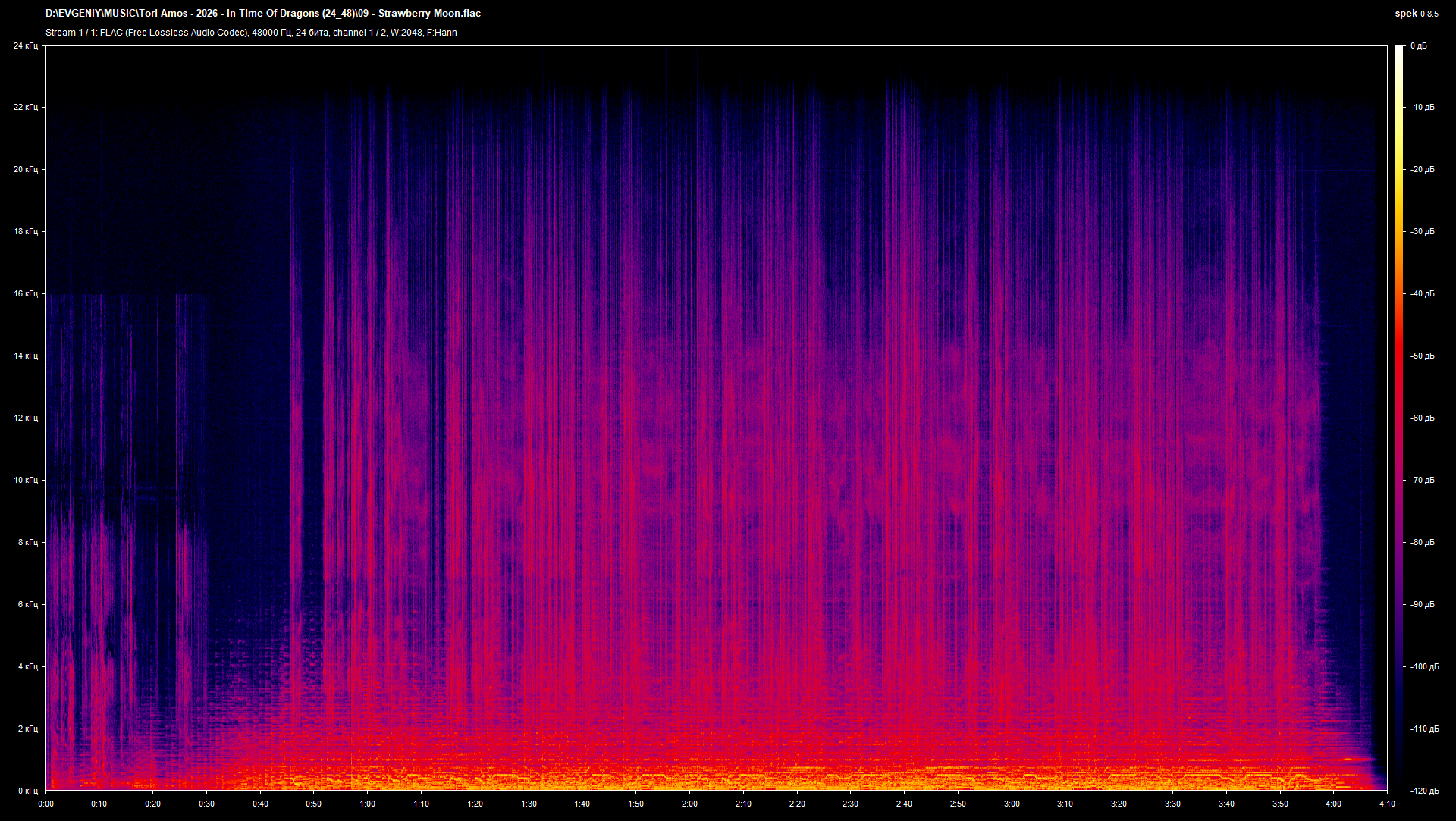Click the 0:30 time axis label
The height and width of the screenshot is (821, 1456).
click(206, 804)
